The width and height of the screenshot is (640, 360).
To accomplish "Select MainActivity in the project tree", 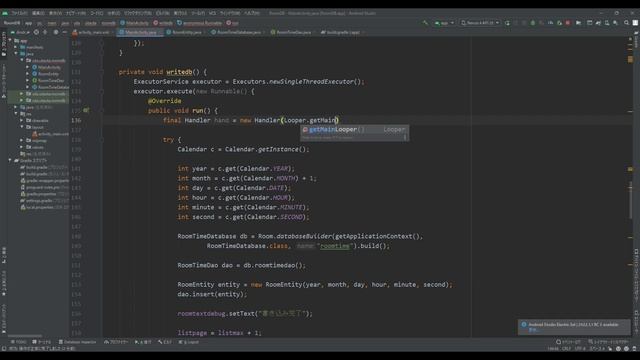I will pyautogui.click(x=47, y=67).
